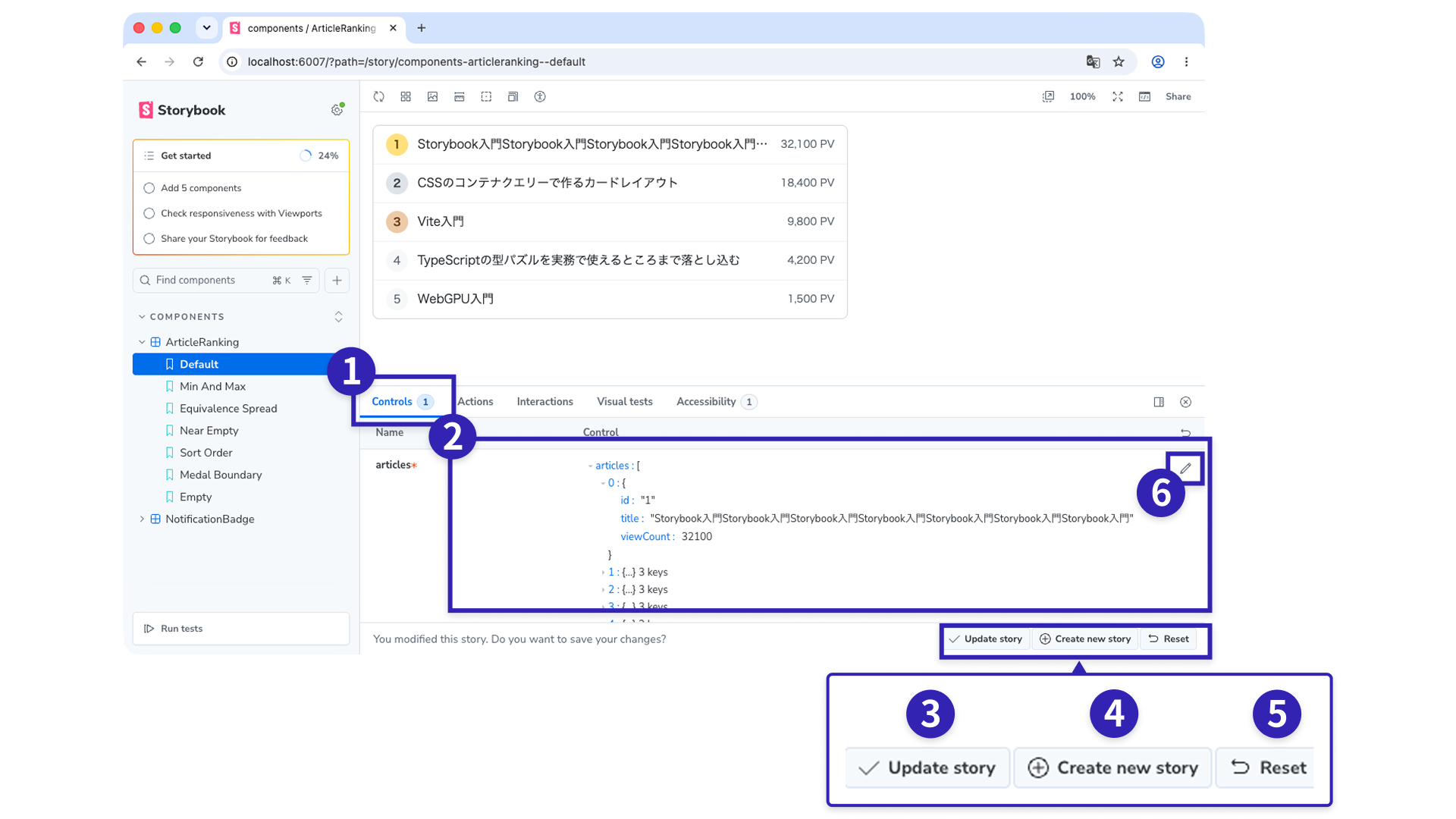The width and height of the screenshot is (1456, 819).
Task: Click the Vite入門 ranking row
Action: click(x=610, y=221)
